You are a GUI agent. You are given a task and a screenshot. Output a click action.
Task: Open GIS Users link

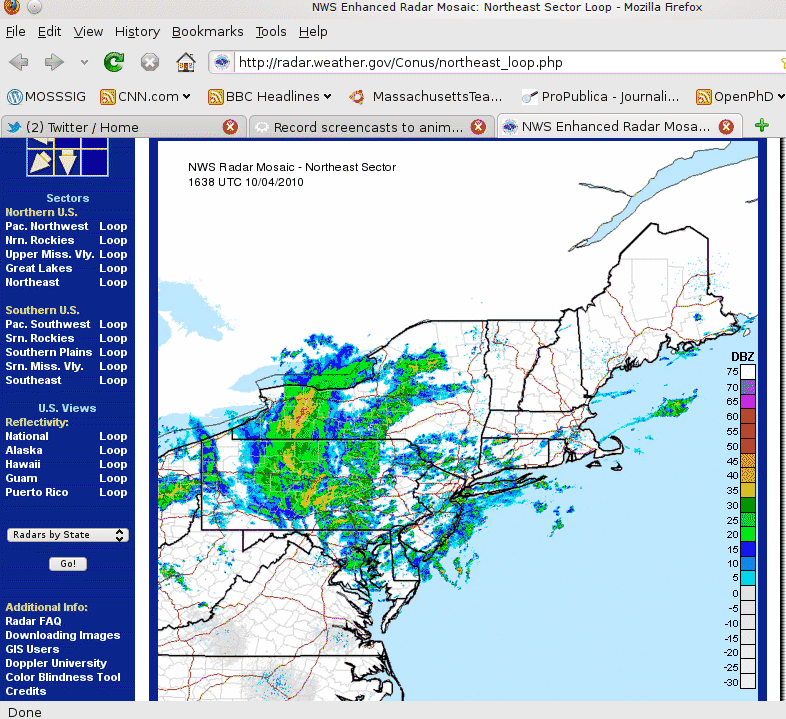click(32, 650)
